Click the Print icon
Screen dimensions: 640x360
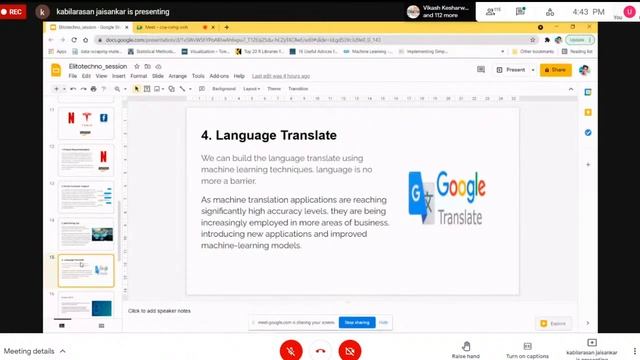93,89
